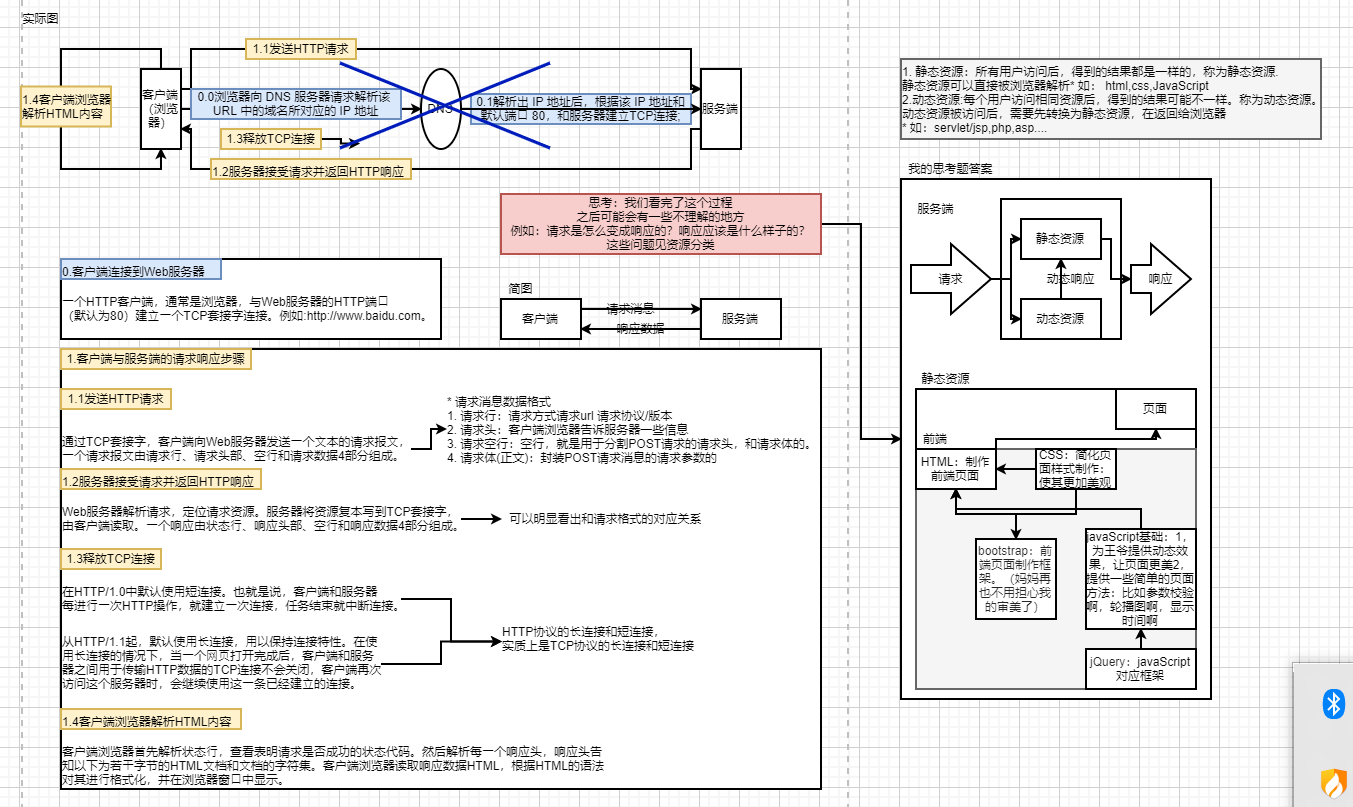Click the 实际图 text label at top left
This screenshot has width=1353, height=807.
coord(38,17)
